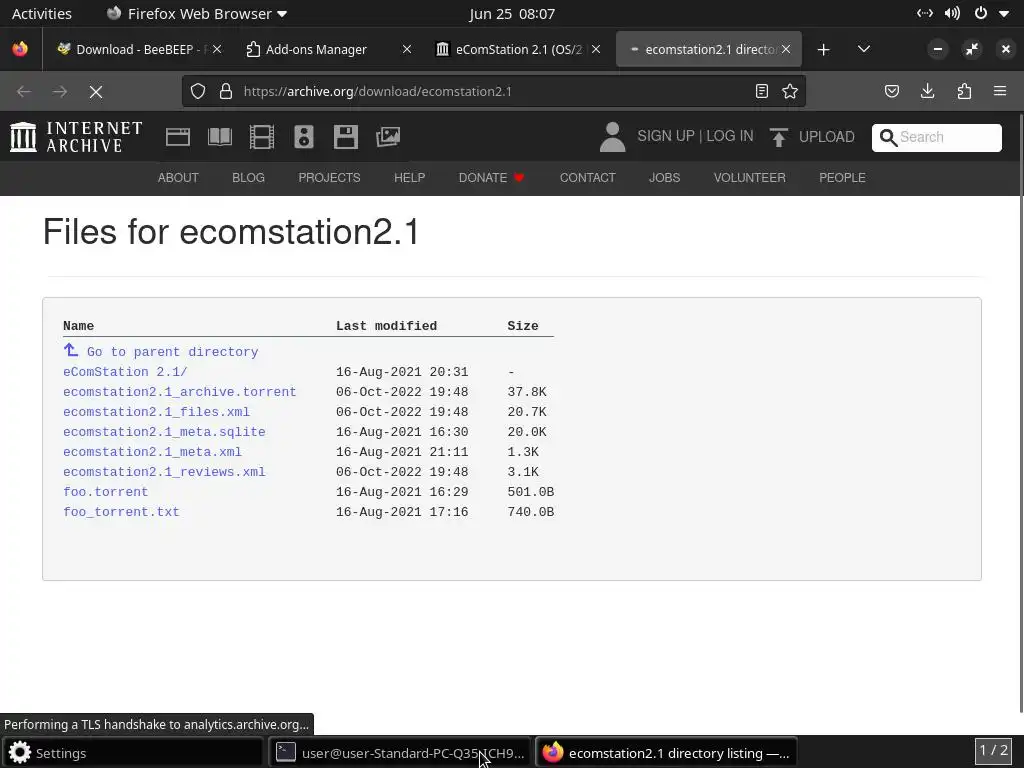Open ecomstation2.1_meta.xml
Image resolution: width=1024 pixels, height=768 pixels.
[x=152, y=452]
